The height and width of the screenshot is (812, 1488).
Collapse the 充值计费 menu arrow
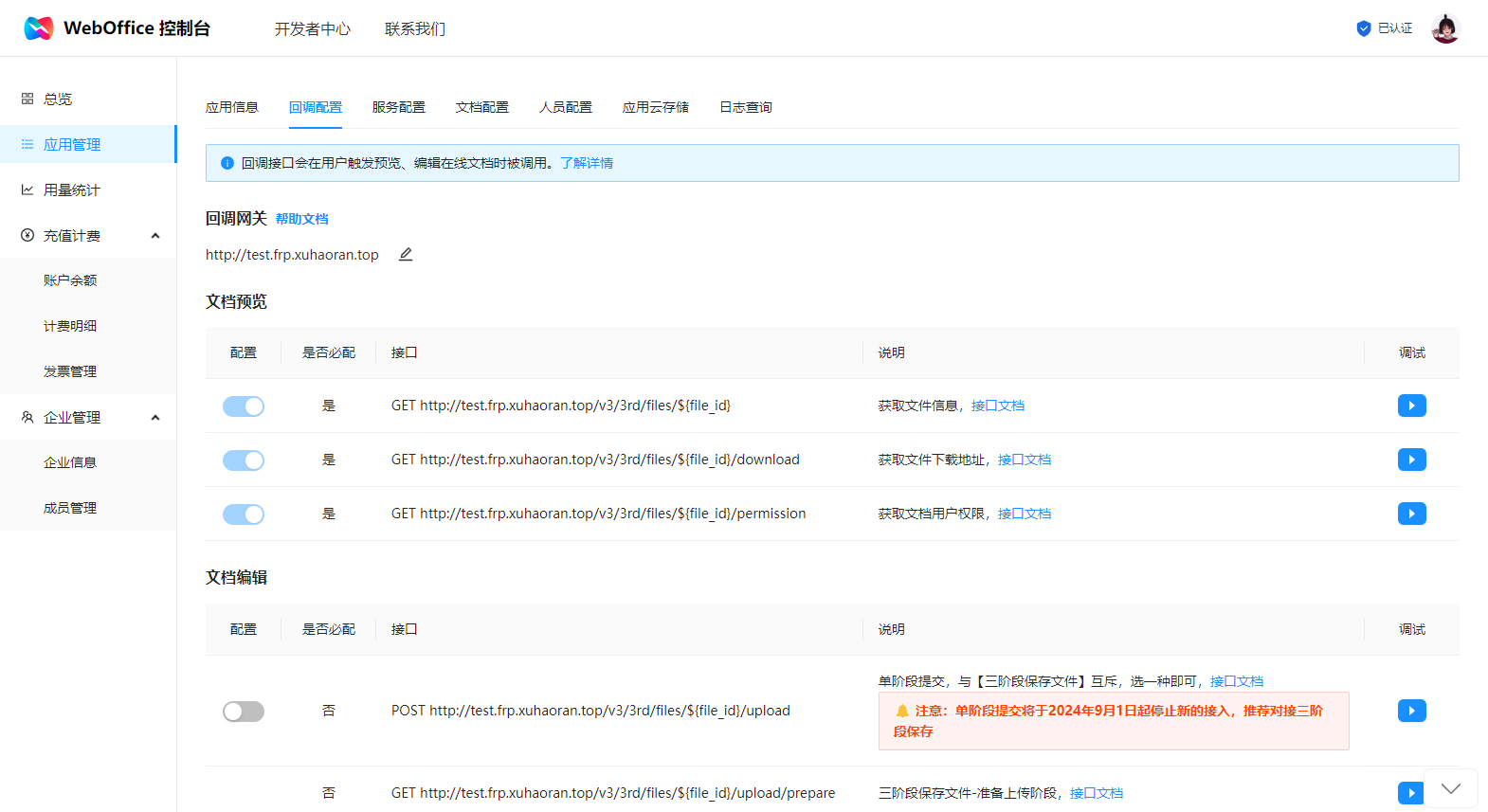155,235
